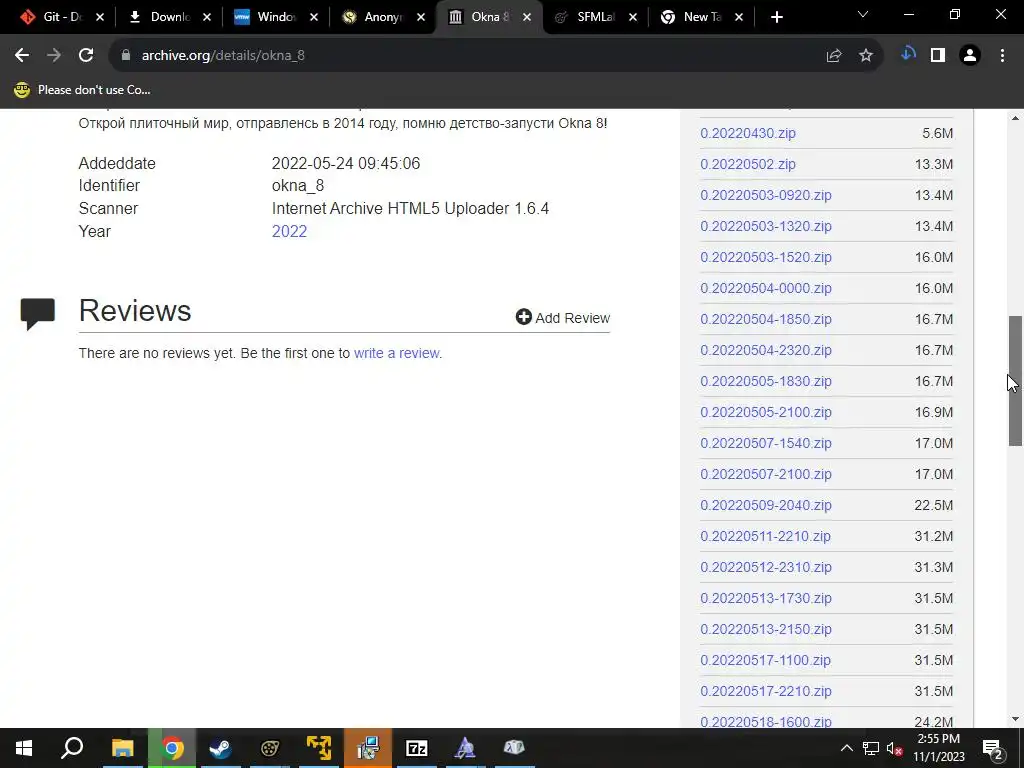Viewport: 1024px width, 768px height.
Task: Open Windows taskbar search
Action: point(72,748)
